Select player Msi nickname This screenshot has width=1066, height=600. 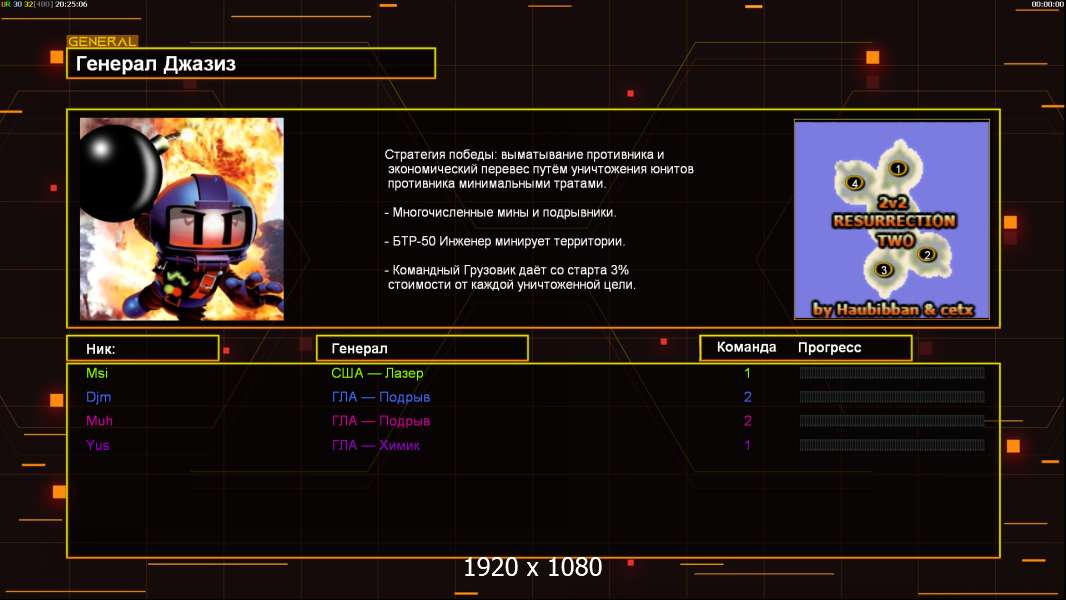97,373
